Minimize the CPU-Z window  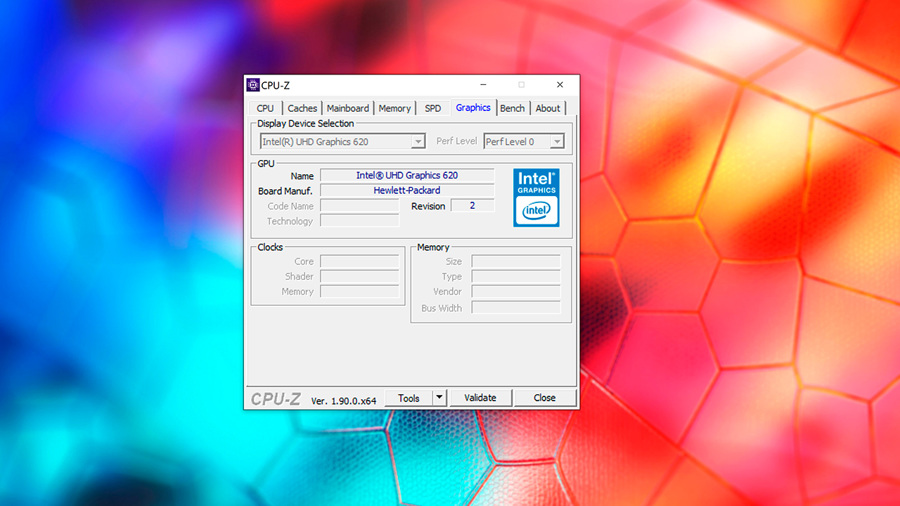click(x=483, y=85)
